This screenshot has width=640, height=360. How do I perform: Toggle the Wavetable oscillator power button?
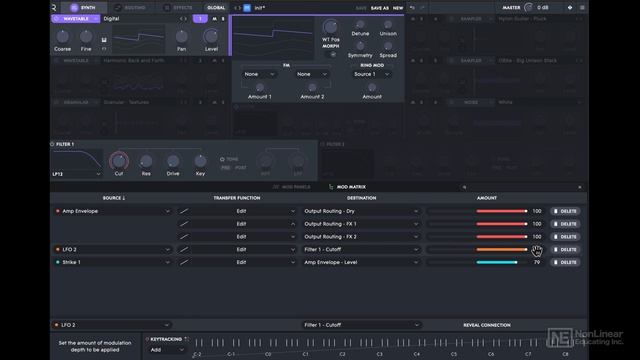pyautogui.click(x=56, y=19)
